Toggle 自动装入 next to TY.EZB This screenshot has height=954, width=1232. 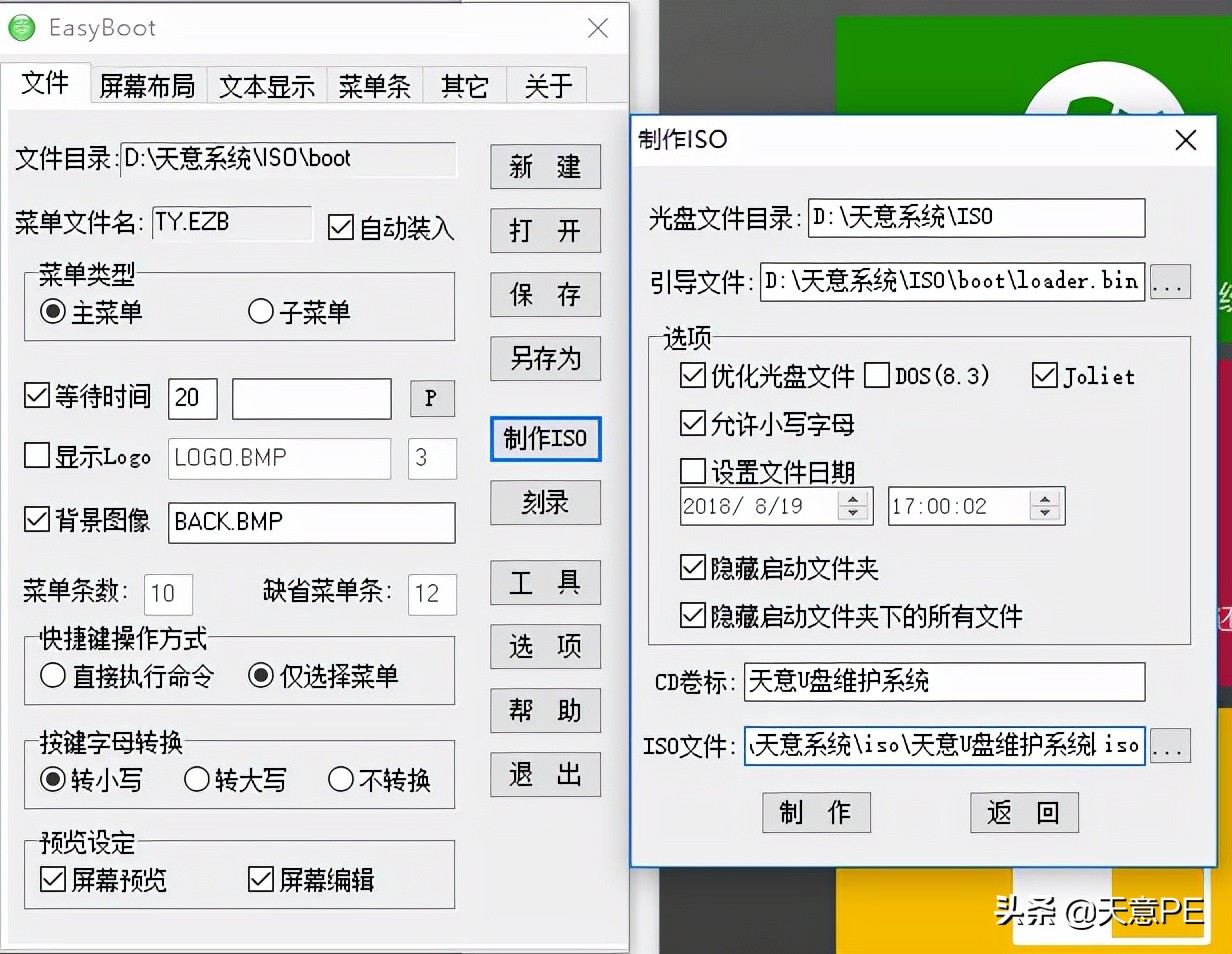coord(340,227)
